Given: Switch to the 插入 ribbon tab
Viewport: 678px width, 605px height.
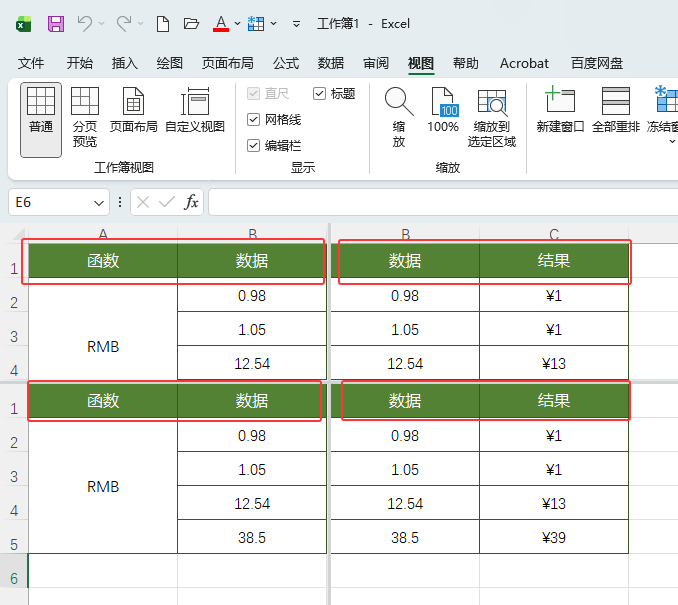Looking at the screenshot, I should (x=125, y=64).
